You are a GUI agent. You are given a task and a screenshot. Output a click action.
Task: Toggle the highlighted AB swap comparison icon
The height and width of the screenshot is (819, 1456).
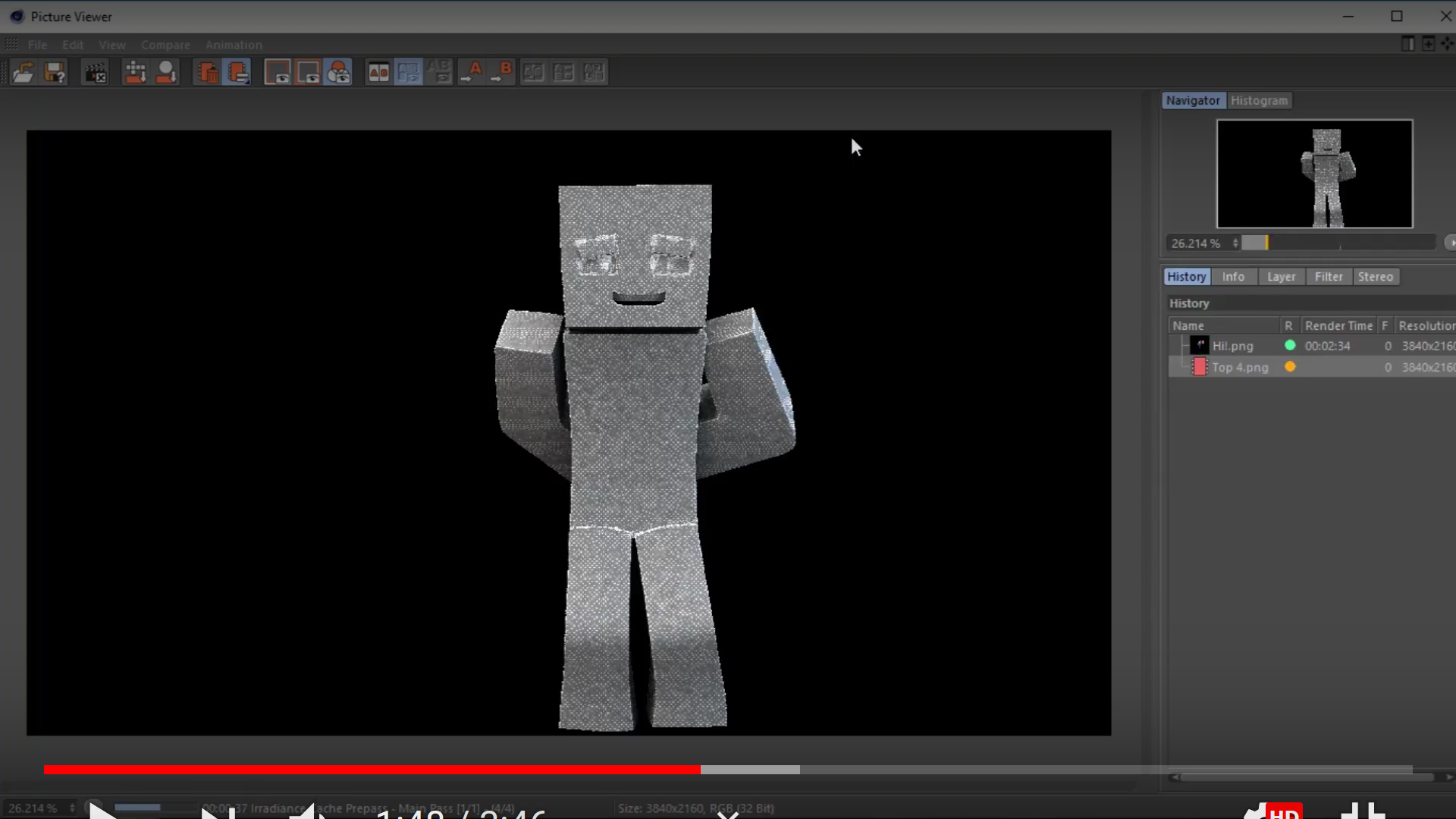(409, 72)
